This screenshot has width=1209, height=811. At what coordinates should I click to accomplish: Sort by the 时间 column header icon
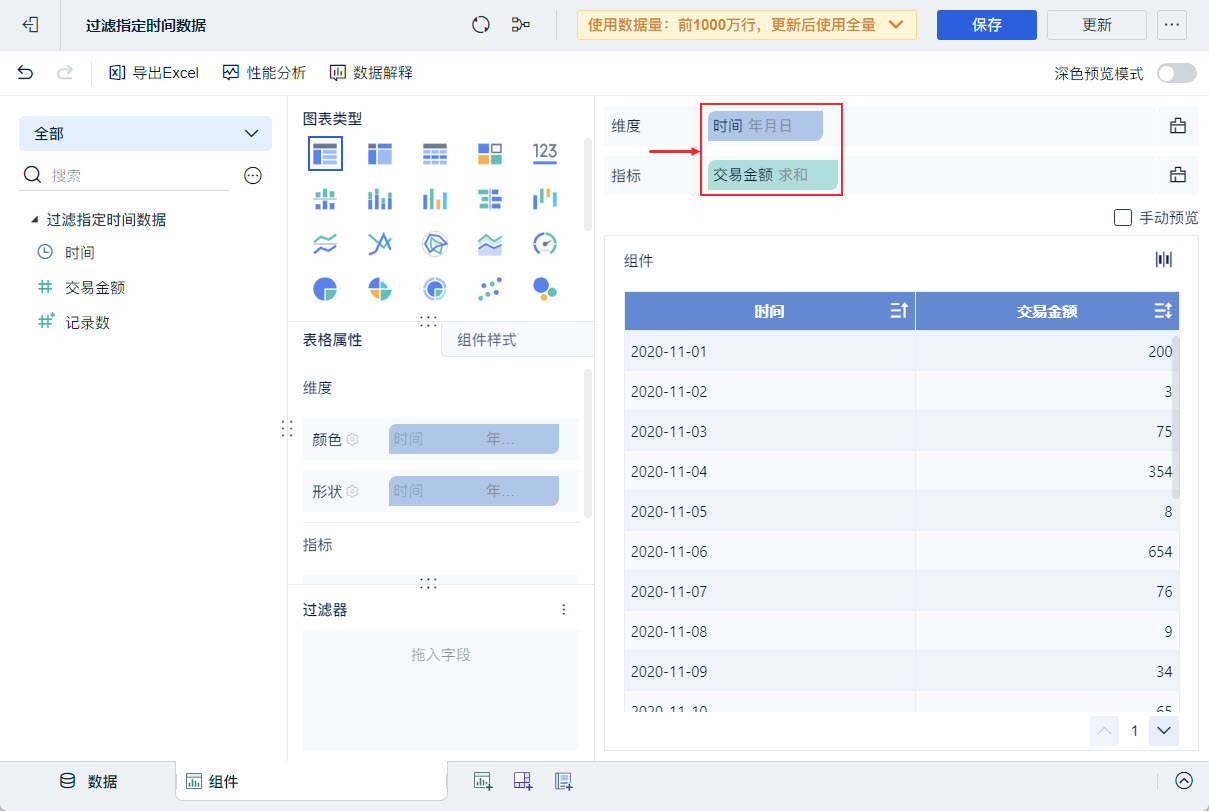coord(898,311)
